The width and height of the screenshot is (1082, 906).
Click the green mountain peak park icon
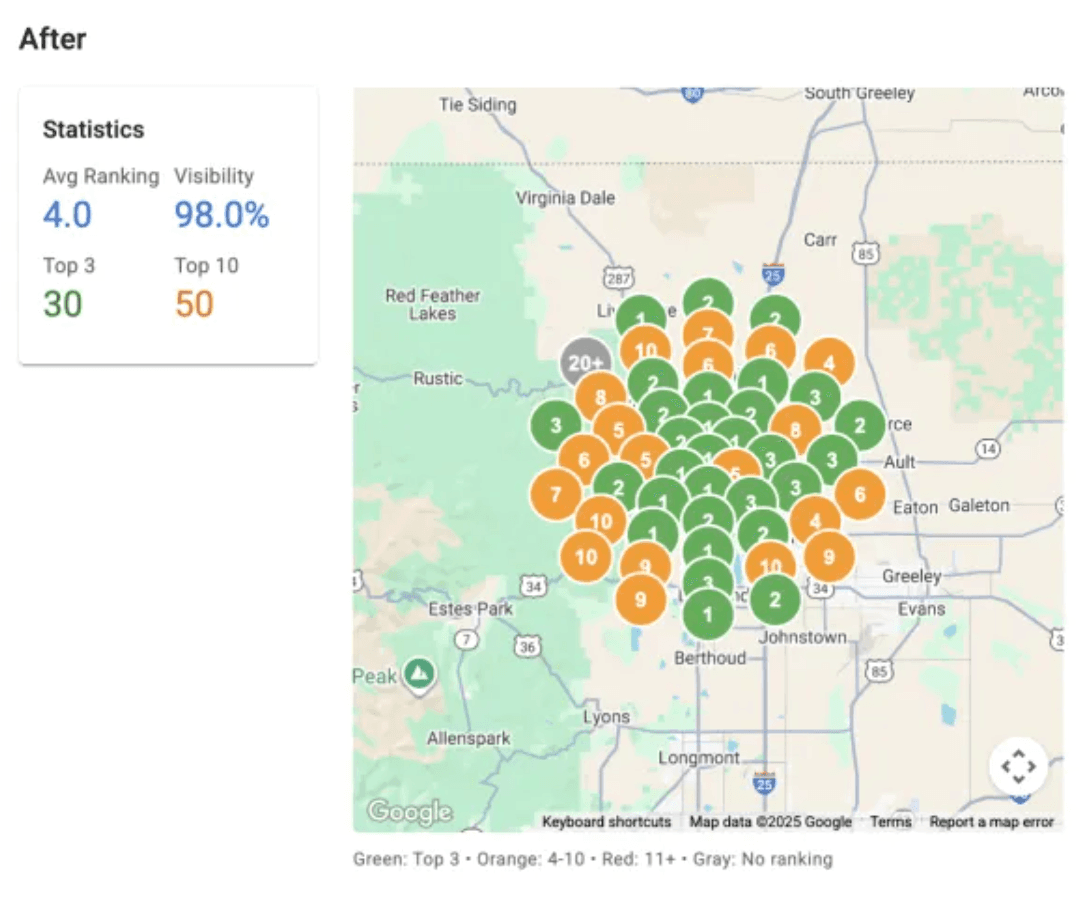tap(420, 676)
